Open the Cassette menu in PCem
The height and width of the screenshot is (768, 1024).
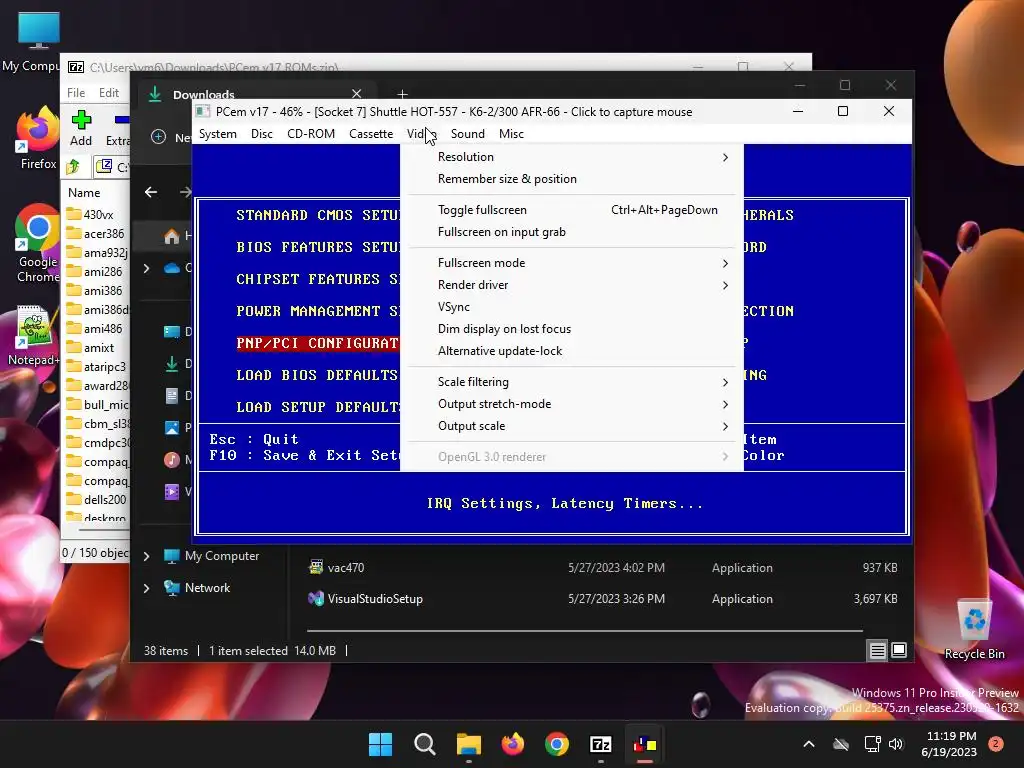pos(371,134)
